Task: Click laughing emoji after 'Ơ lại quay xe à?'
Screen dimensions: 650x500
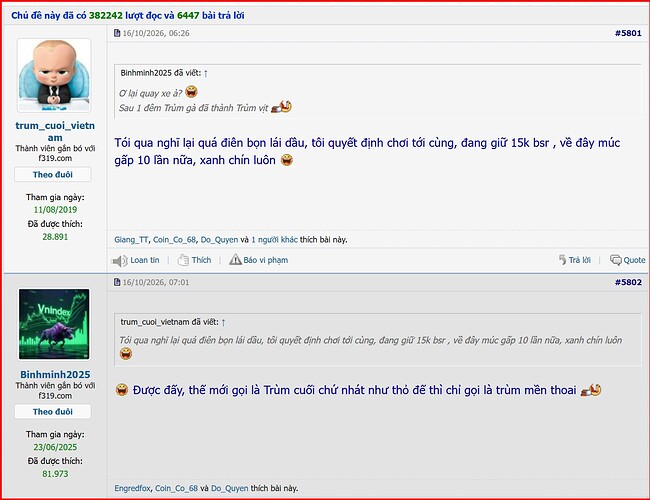Action: 191,92
